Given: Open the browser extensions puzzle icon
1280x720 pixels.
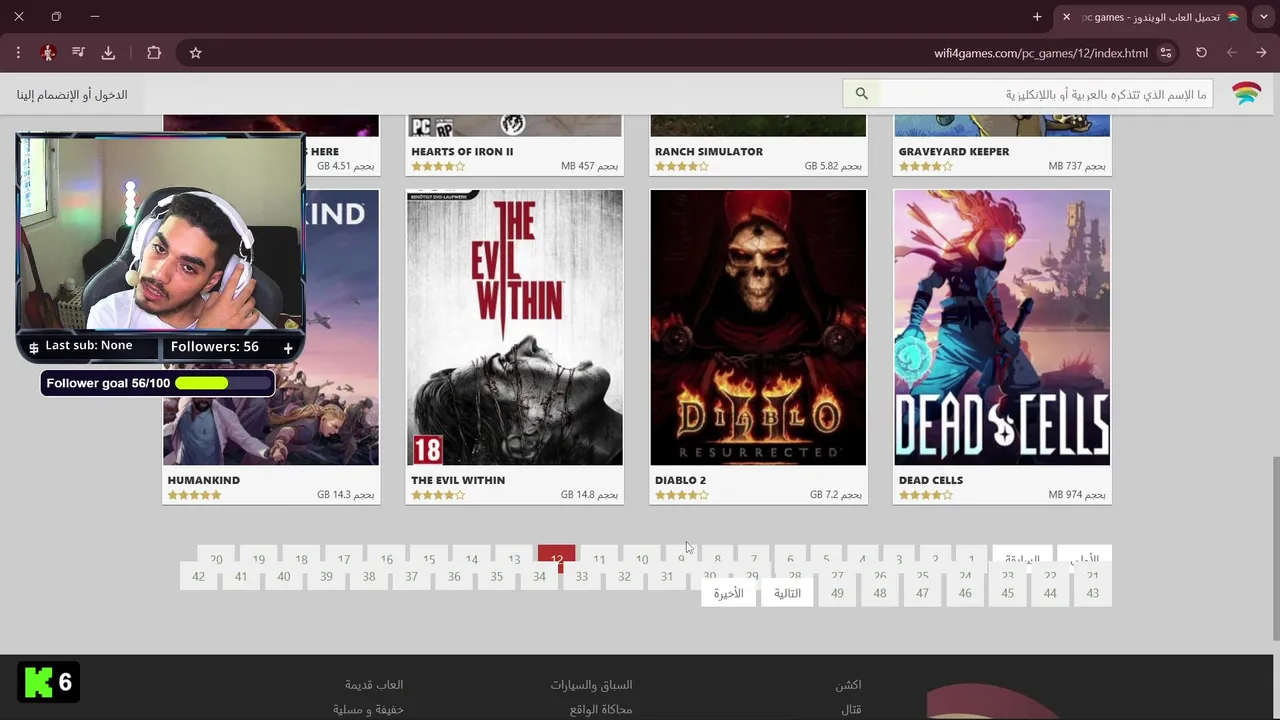Looking at the screenshot, I should (x=154, y=53).
